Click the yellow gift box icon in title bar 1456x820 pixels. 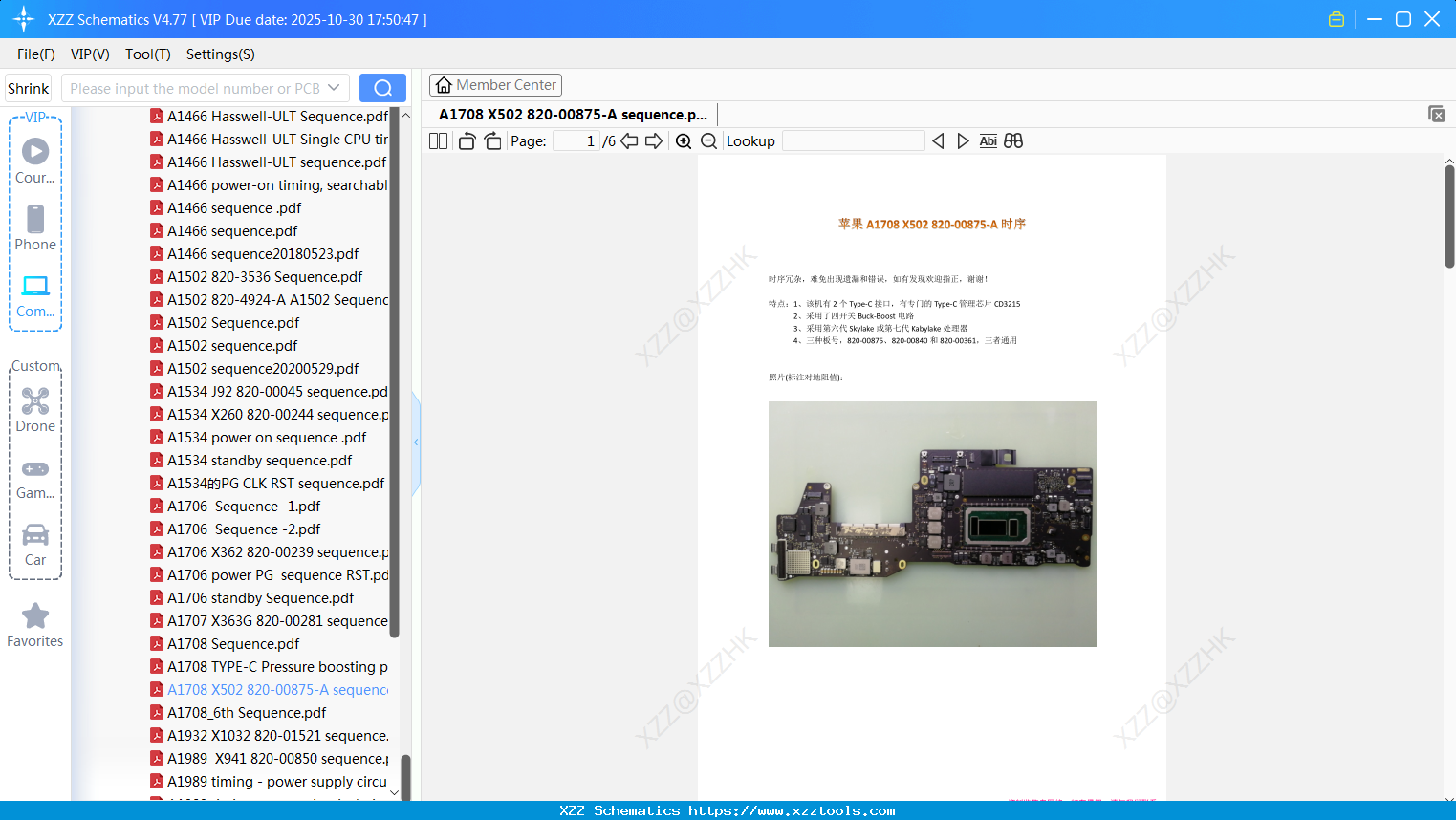click(x=1336, y=19)
